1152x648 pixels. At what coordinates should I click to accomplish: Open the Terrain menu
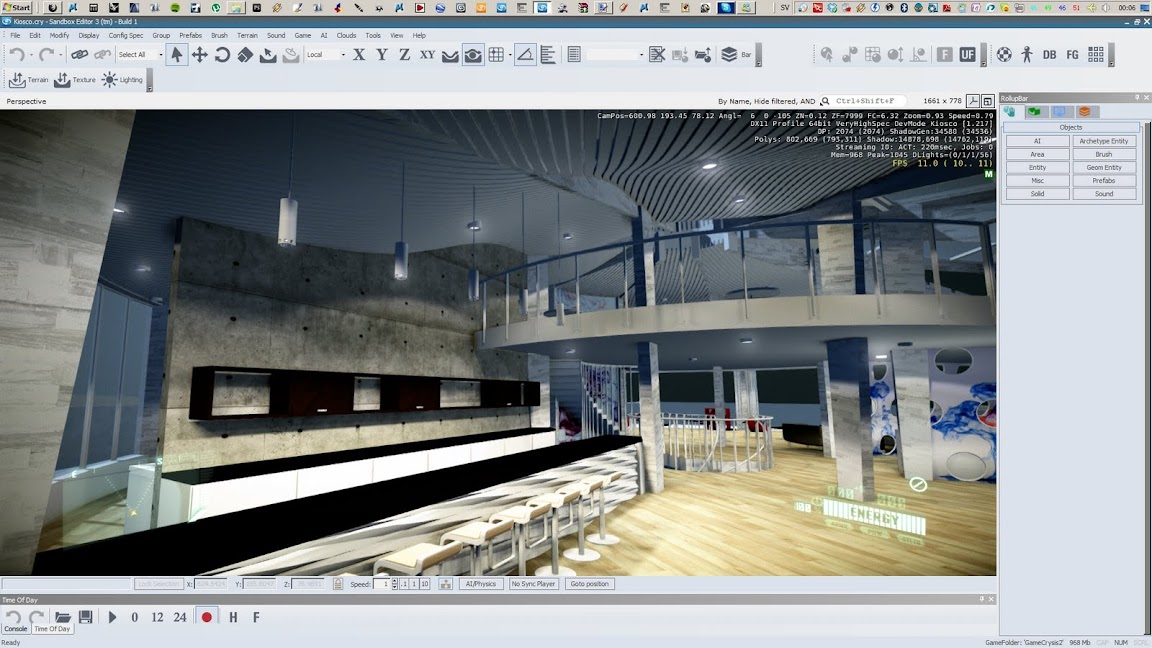click(x=246, y=35)
